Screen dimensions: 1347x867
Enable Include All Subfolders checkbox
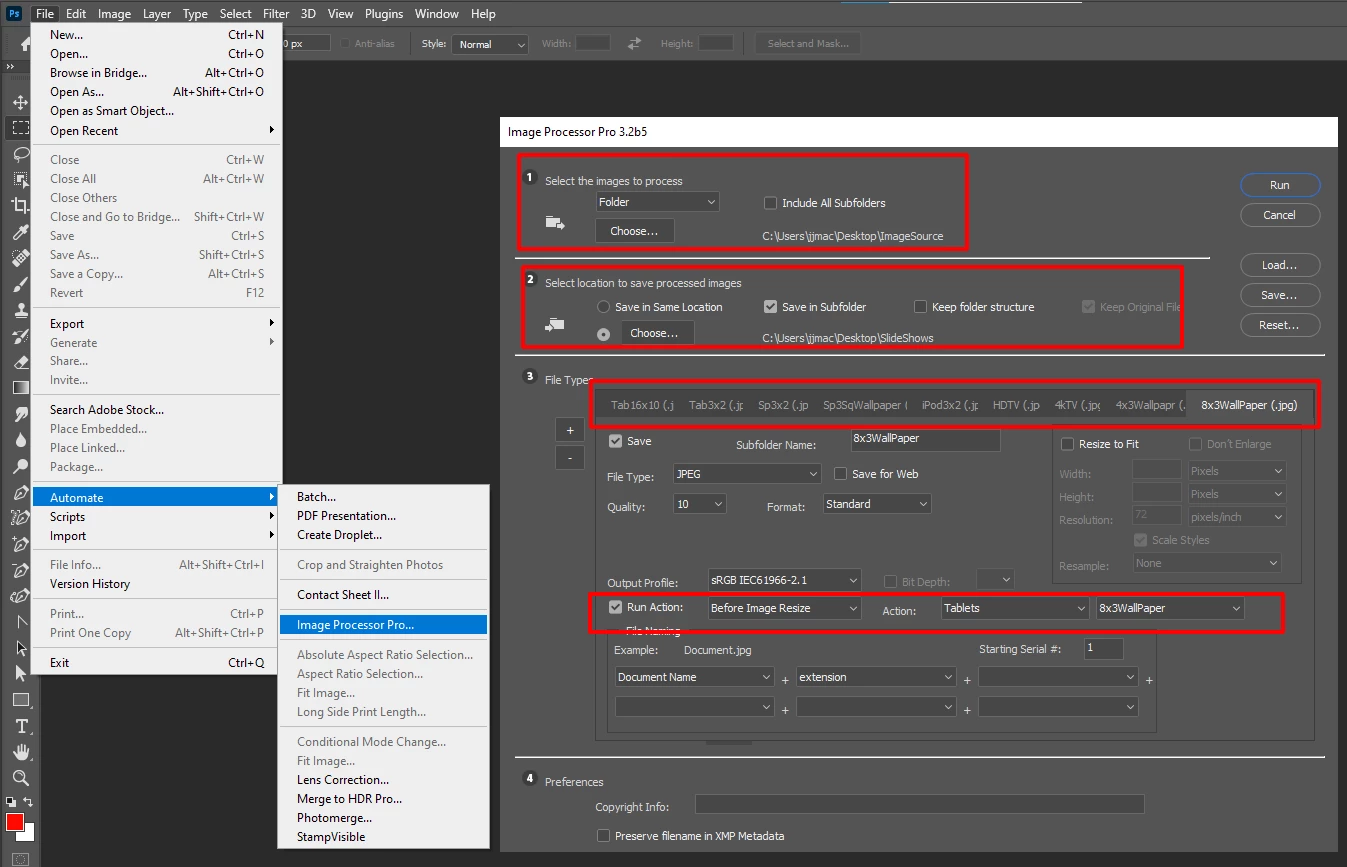770,203
